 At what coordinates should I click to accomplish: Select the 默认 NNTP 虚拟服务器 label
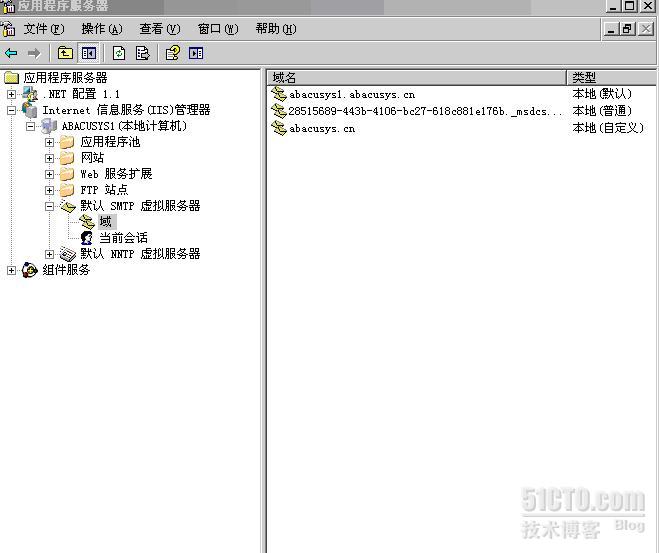coord(140,254)
